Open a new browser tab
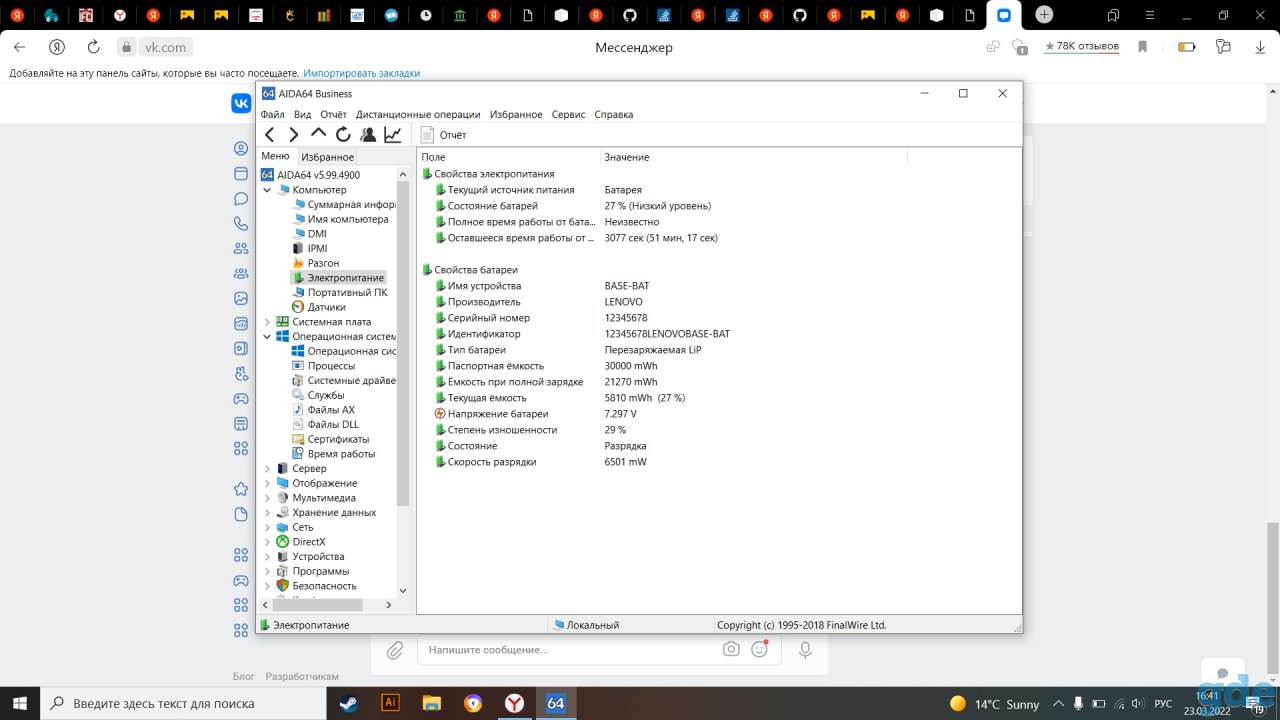Image resolution: width=1280 pixels, height=720 pixels. [x=1044, y=15]
